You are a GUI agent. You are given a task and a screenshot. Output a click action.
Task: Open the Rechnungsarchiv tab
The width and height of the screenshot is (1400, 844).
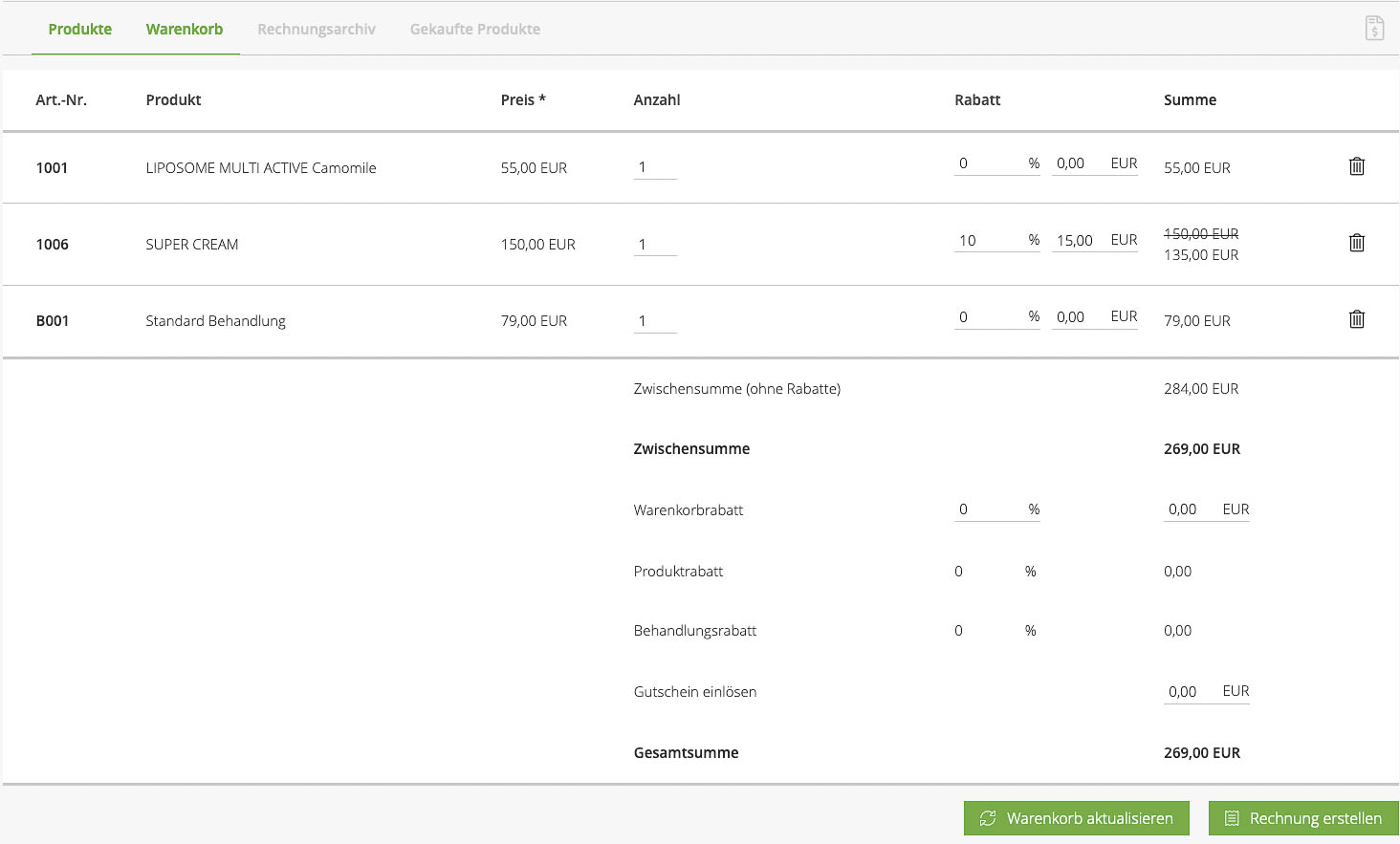317,29
